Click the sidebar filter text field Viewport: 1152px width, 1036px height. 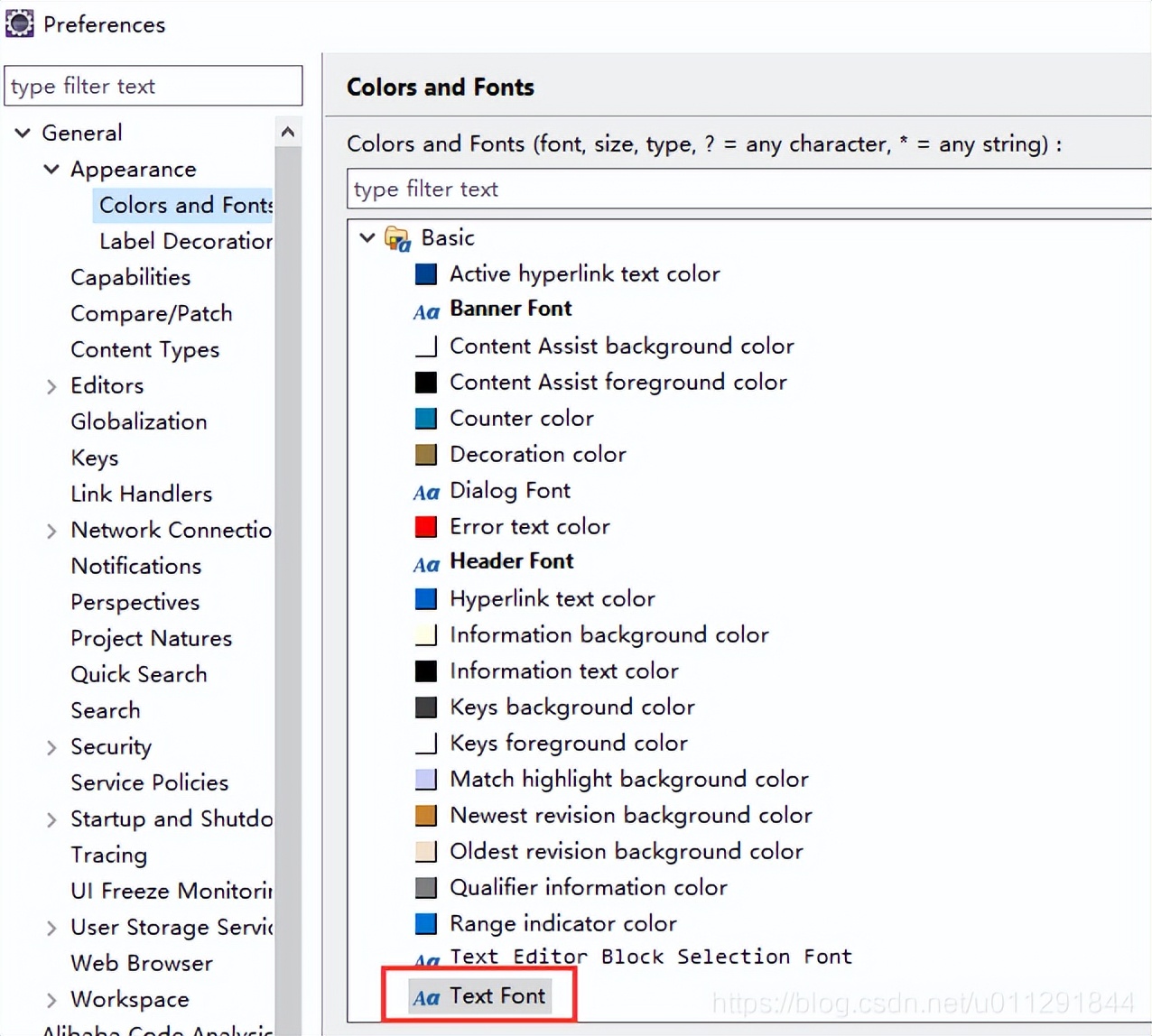click(x=153, y=86)
